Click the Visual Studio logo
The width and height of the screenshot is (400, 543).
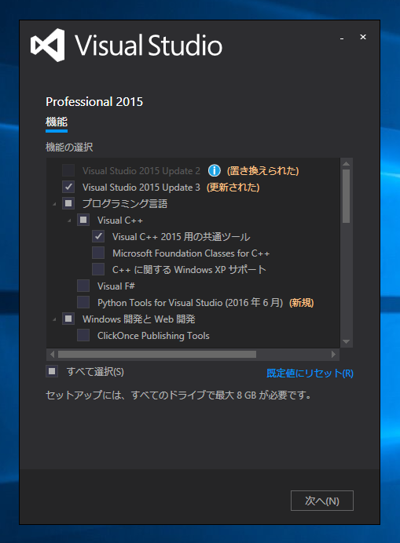[x=47, y=45]
